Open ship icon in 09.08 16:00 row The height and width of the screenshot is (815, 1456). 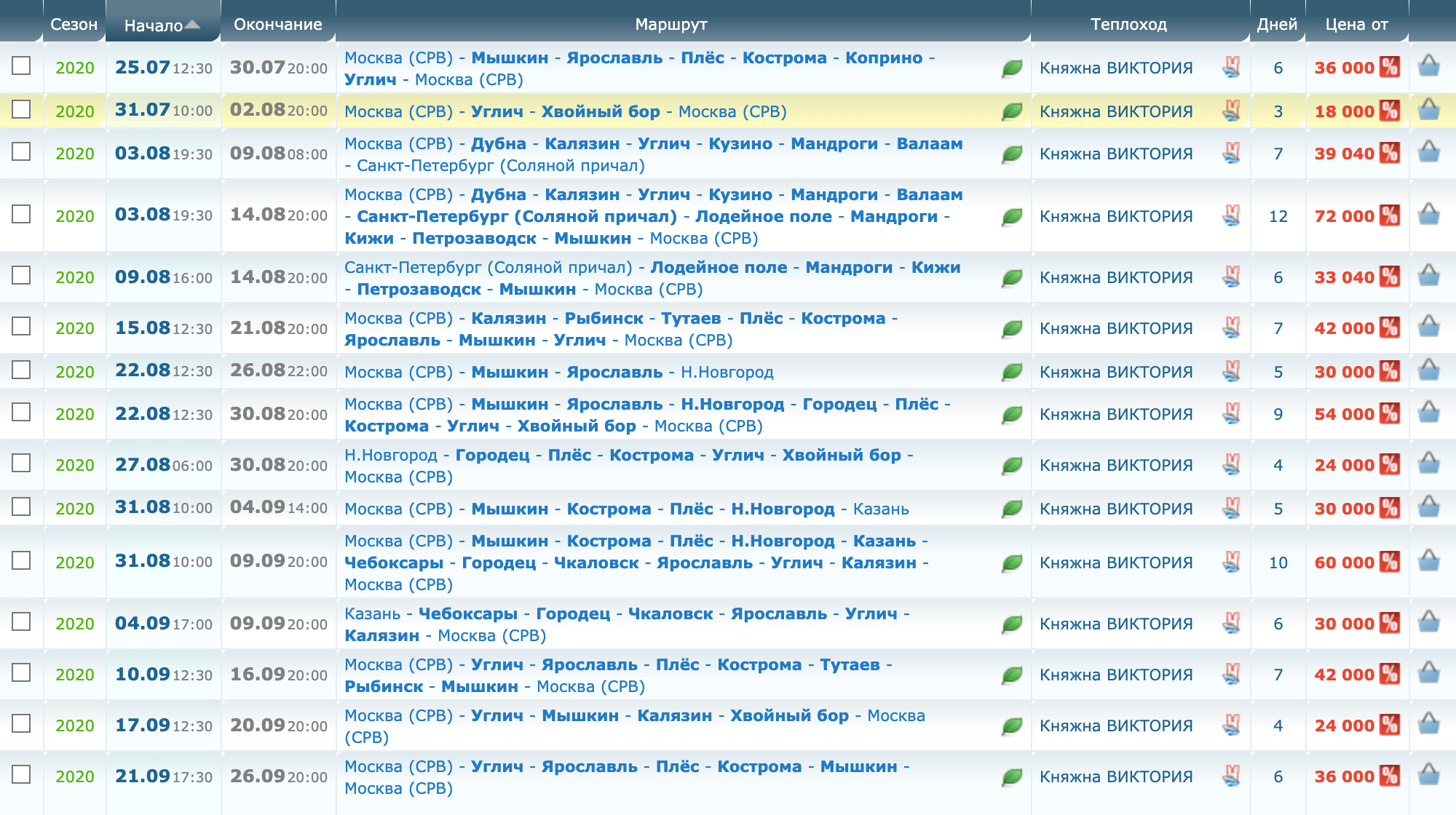pos(1231,277)
